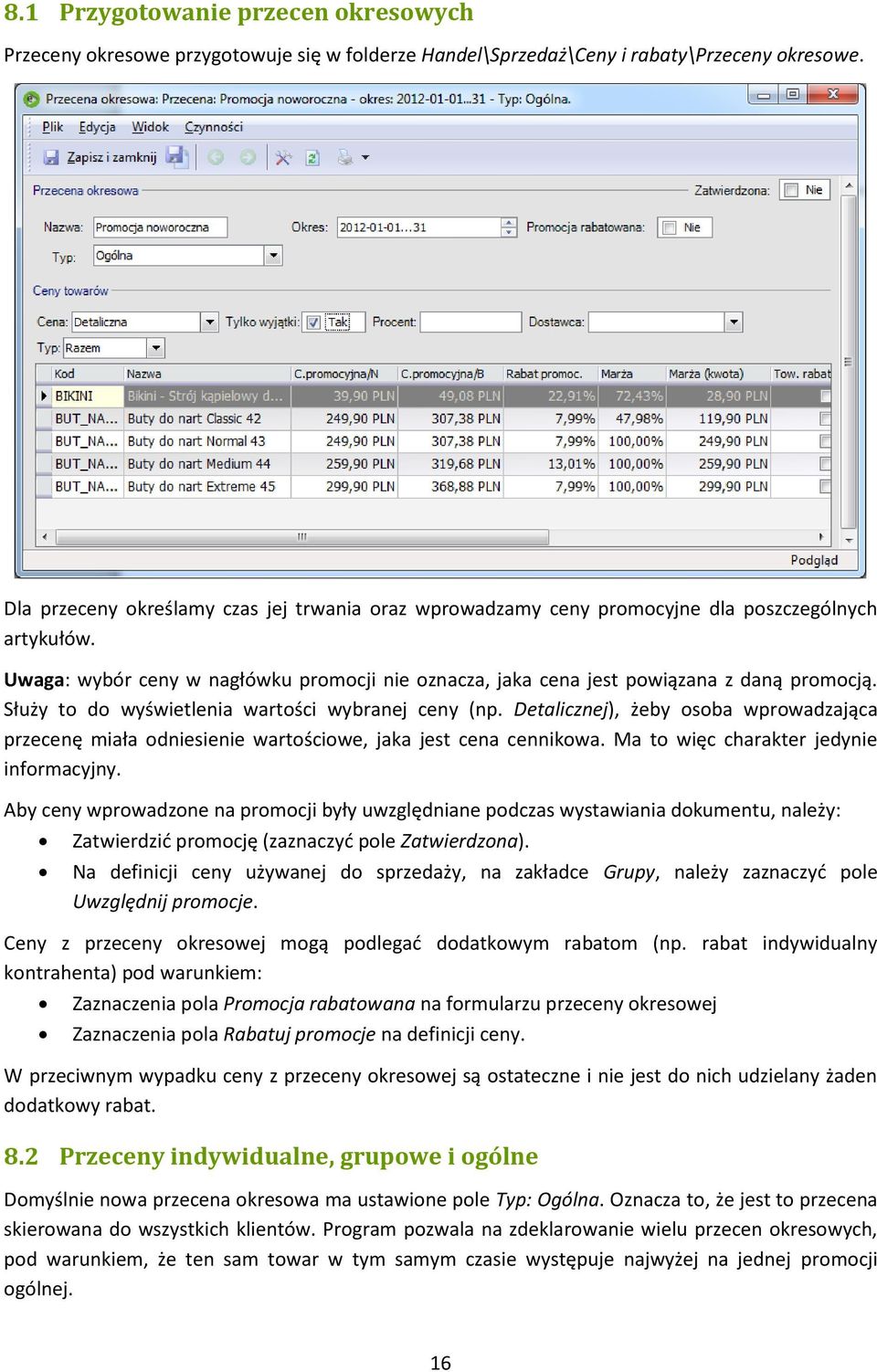
Task: Click the Marża column header
Action: click(x=631, y=374)
